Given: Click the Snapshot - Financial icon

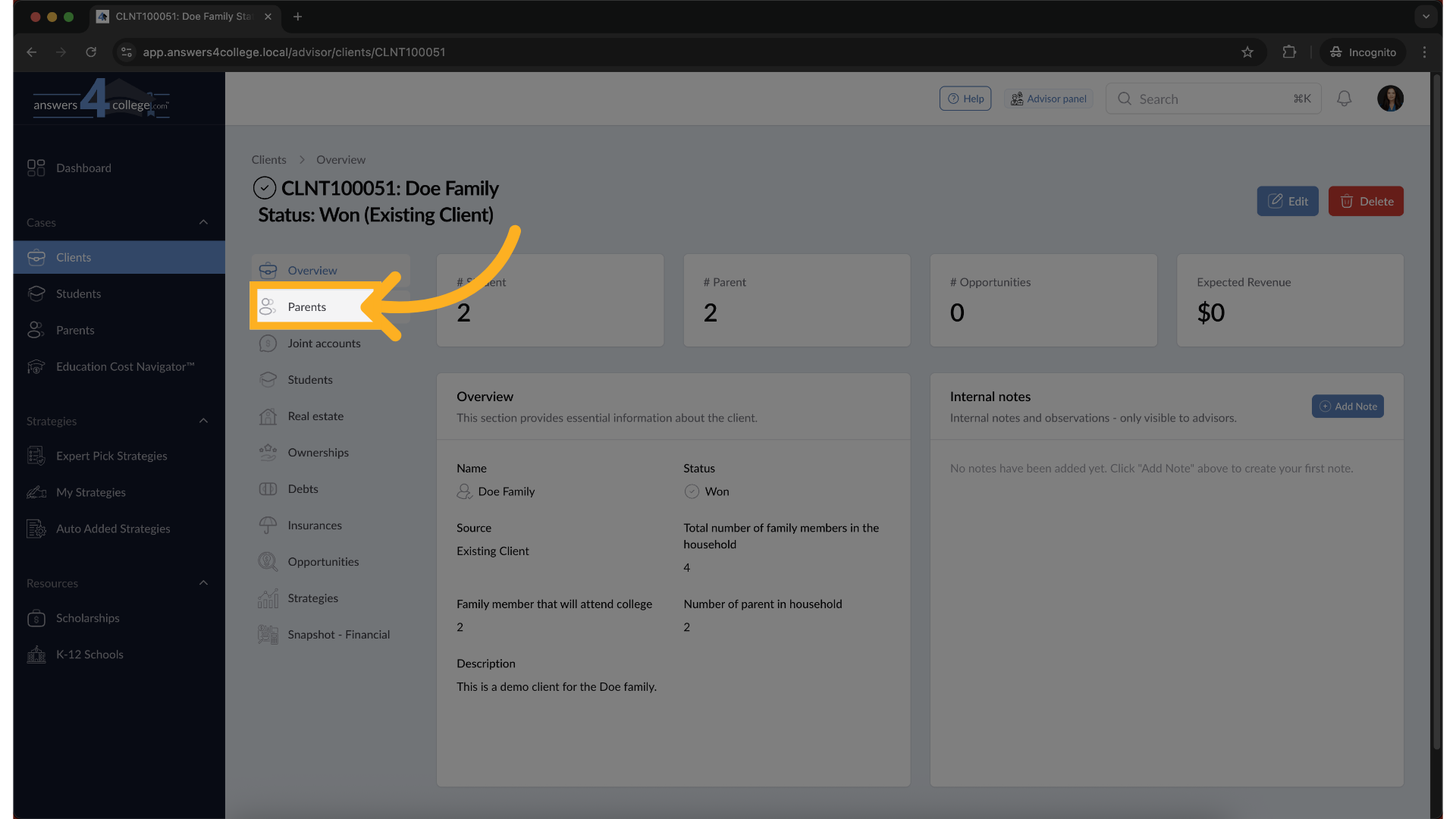Looking at the screenshot, I should (x=268, y=634).
